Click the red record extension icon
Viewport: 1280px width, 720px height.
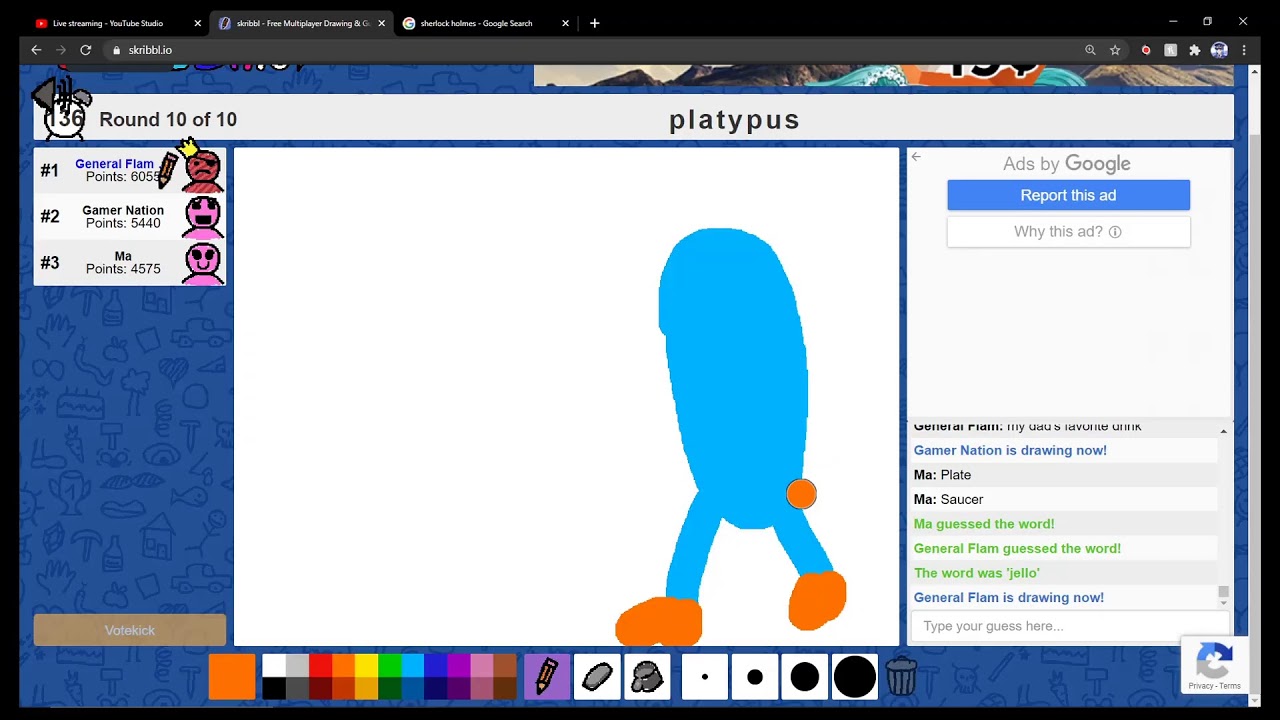click(1146, 50)
